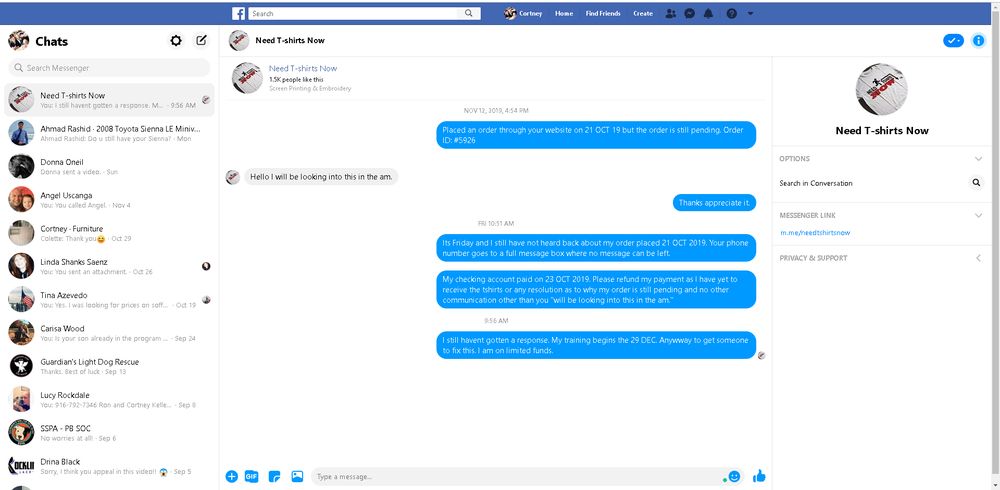Start a new message with compose icon
This screenshot has height=490, width=1000.
point(201,41)
